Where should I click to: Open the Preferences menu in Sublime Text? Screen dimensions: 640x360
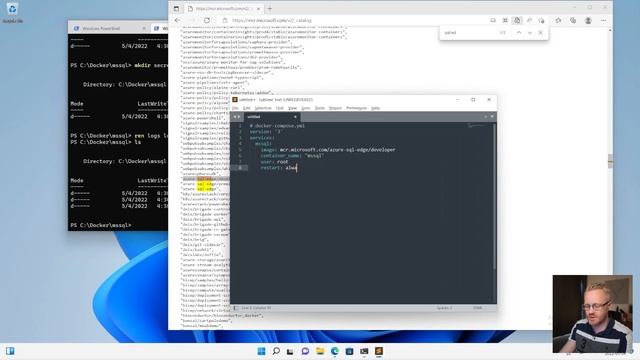[x=356, y=108]
